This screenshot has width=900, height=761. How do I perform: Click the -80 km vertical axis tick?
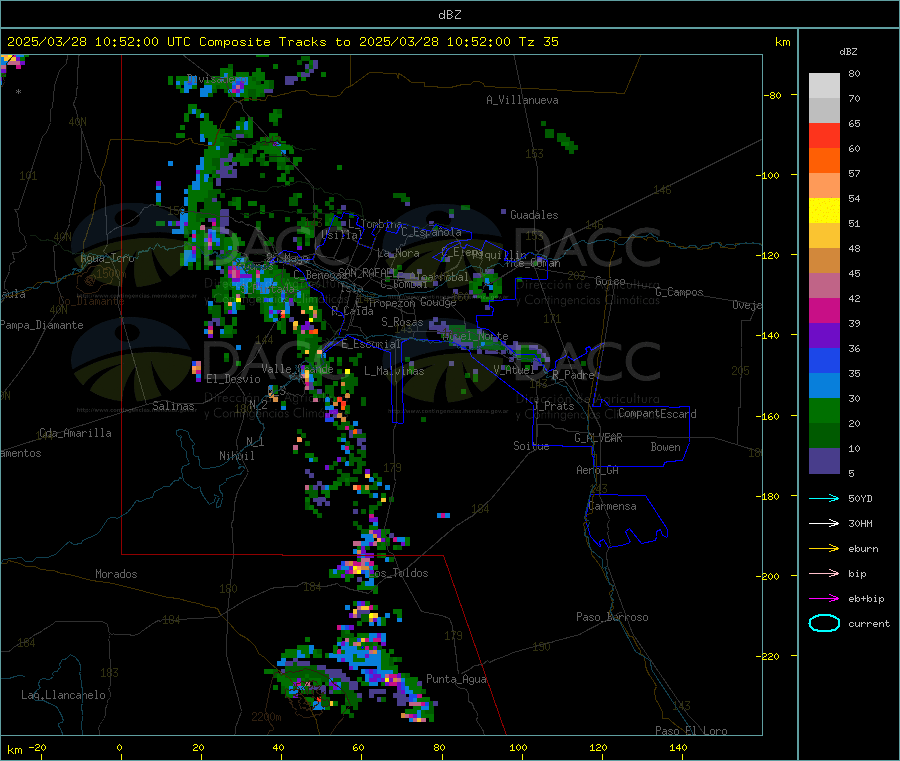click(x=772, y=95)
